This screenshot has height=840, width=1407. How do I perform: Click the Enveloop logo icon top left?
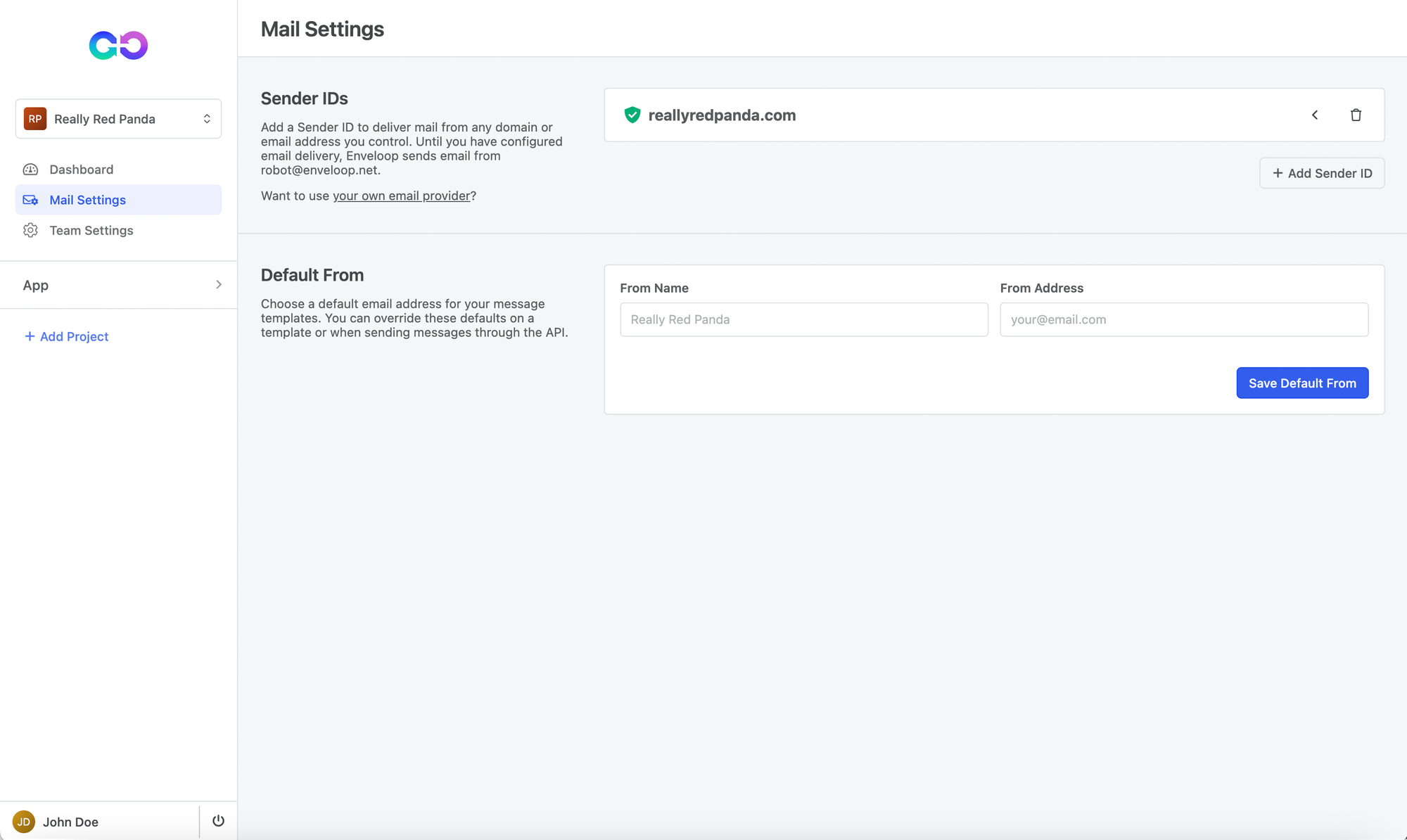(118, 45)
